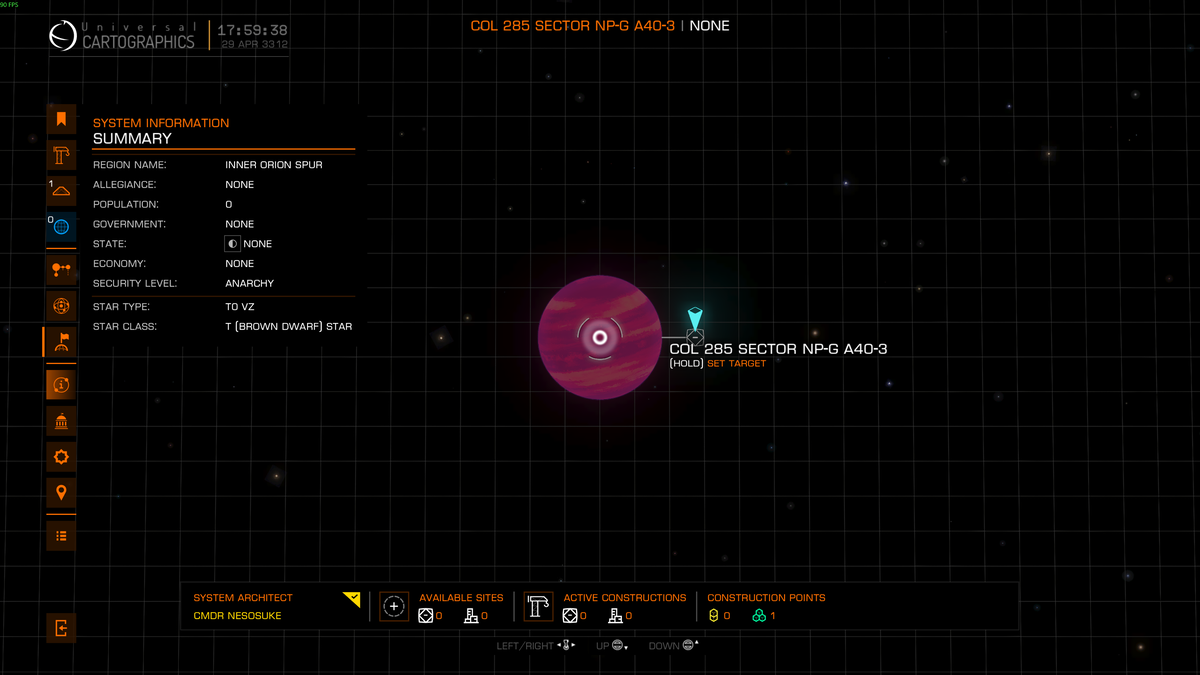
Task: Open the list view icon in sidebar
Action: 61,535
